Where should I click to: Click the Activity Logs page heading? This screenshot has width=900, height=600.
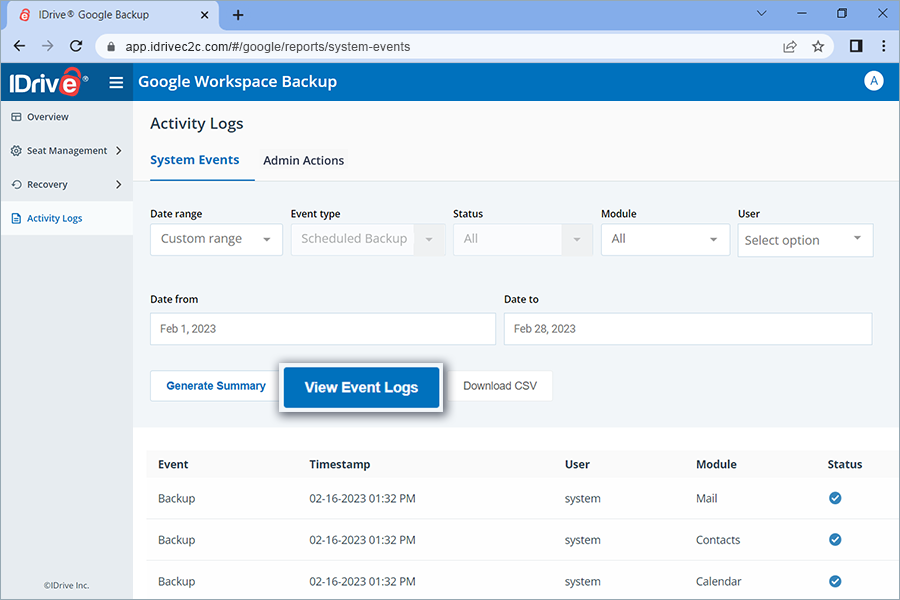[197, 123]
